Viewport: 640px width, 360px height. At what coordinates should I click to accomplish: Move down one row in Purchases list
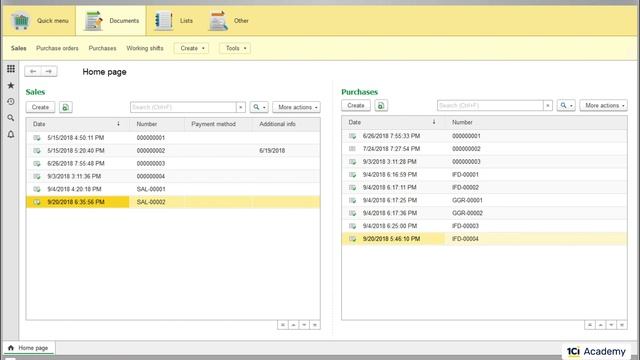tap(611, 325)
